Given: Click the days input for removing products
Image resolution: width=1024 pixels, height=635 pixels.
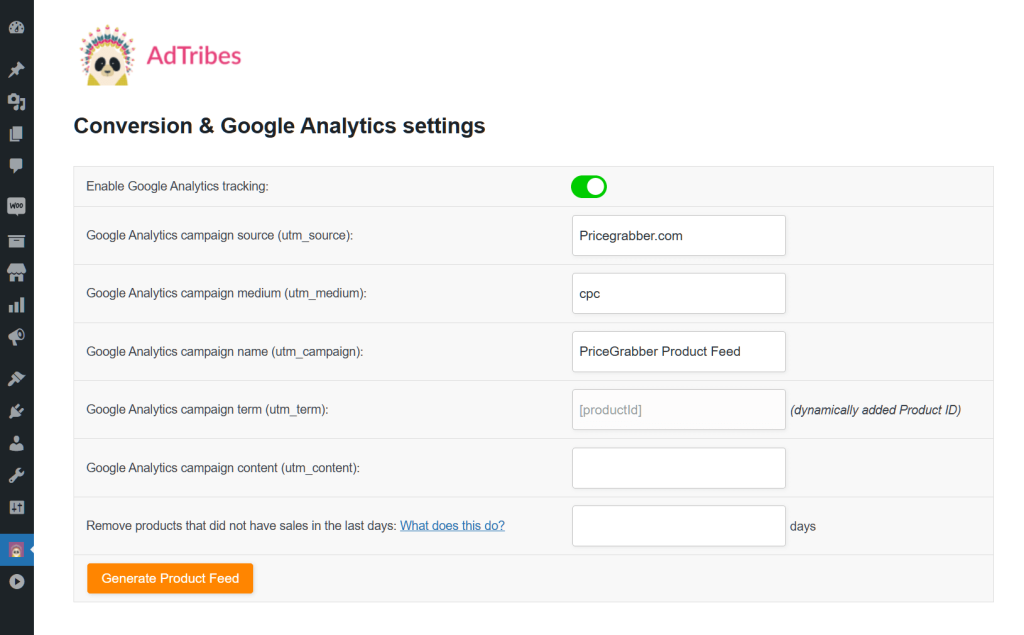Looking at the screenshot, I should (678, 526).
